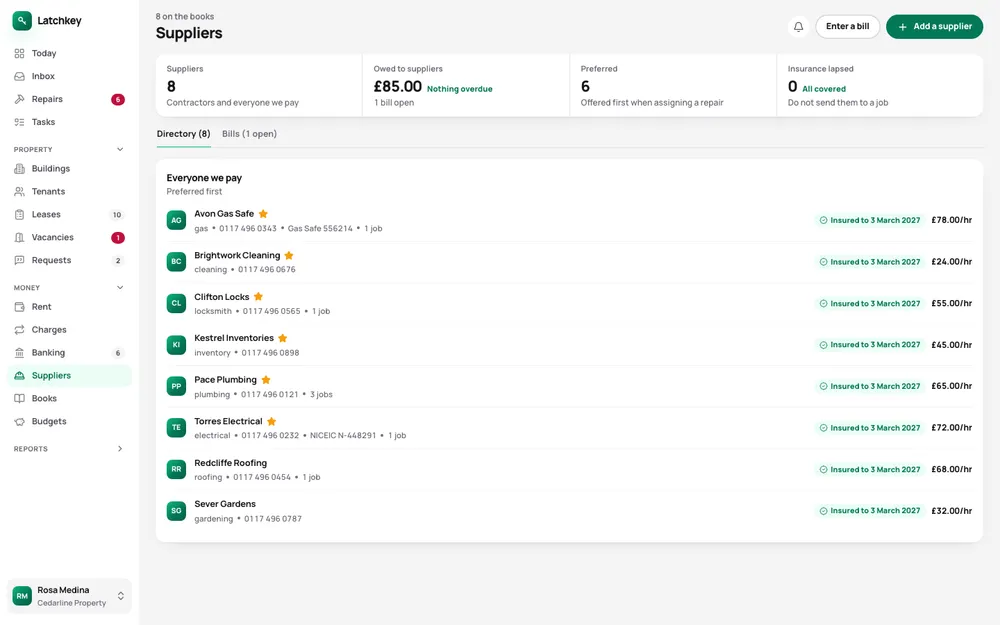Screen dimensions: 1000x625
Task: Click the Preferred summary card
Action: 673,85
